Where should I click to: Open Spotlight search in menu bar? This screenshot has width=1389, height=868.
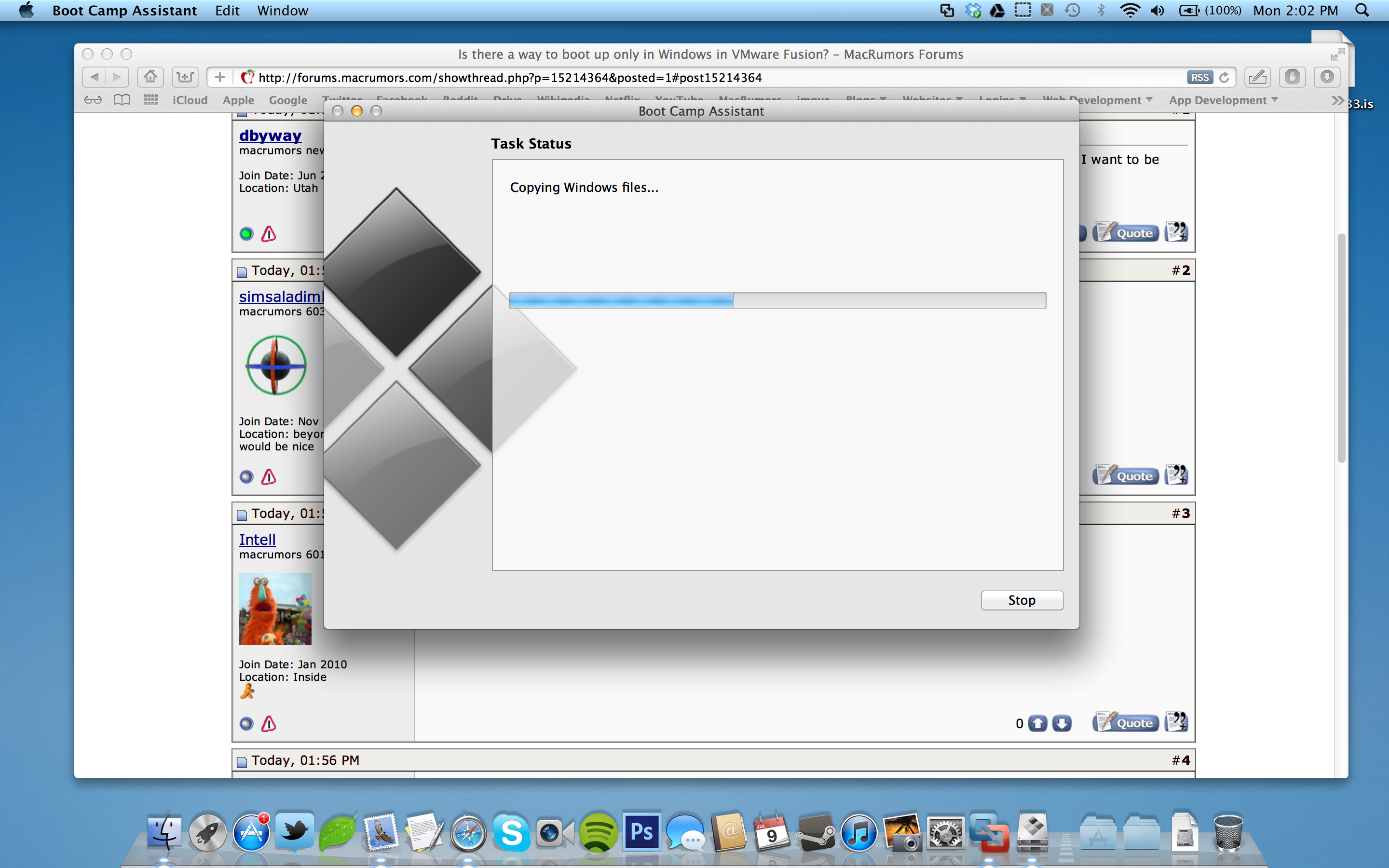pos(1362,10)
